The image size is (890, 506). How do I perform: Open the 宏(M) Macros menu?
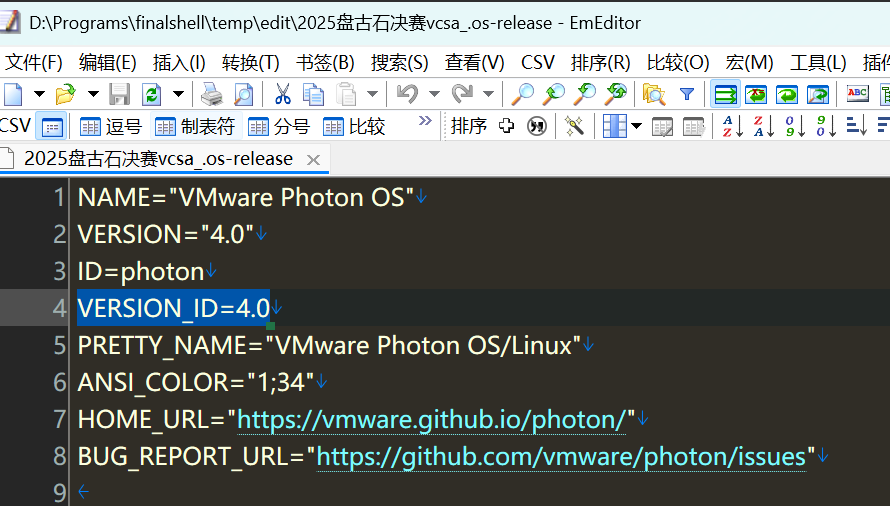[749, 62]
